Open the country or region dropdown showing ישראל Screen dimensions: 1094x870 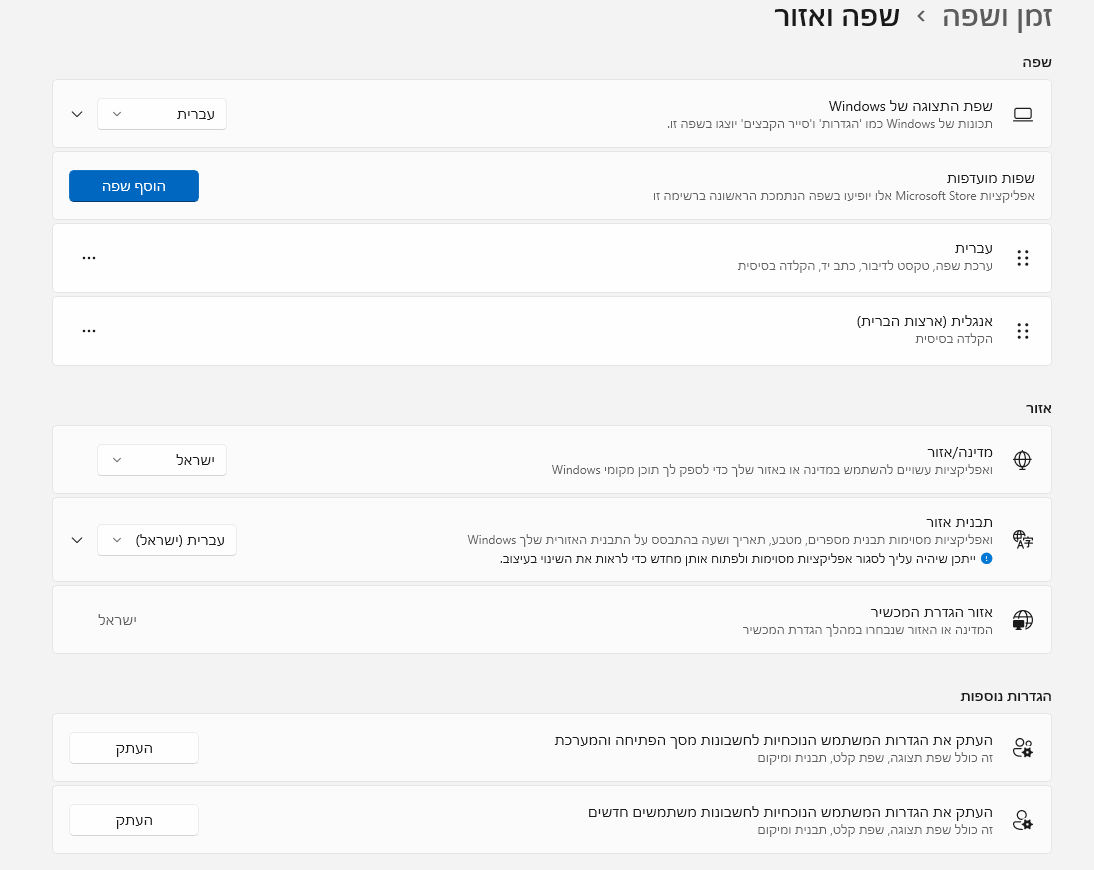pyautogui.click(x=162, y=460)
